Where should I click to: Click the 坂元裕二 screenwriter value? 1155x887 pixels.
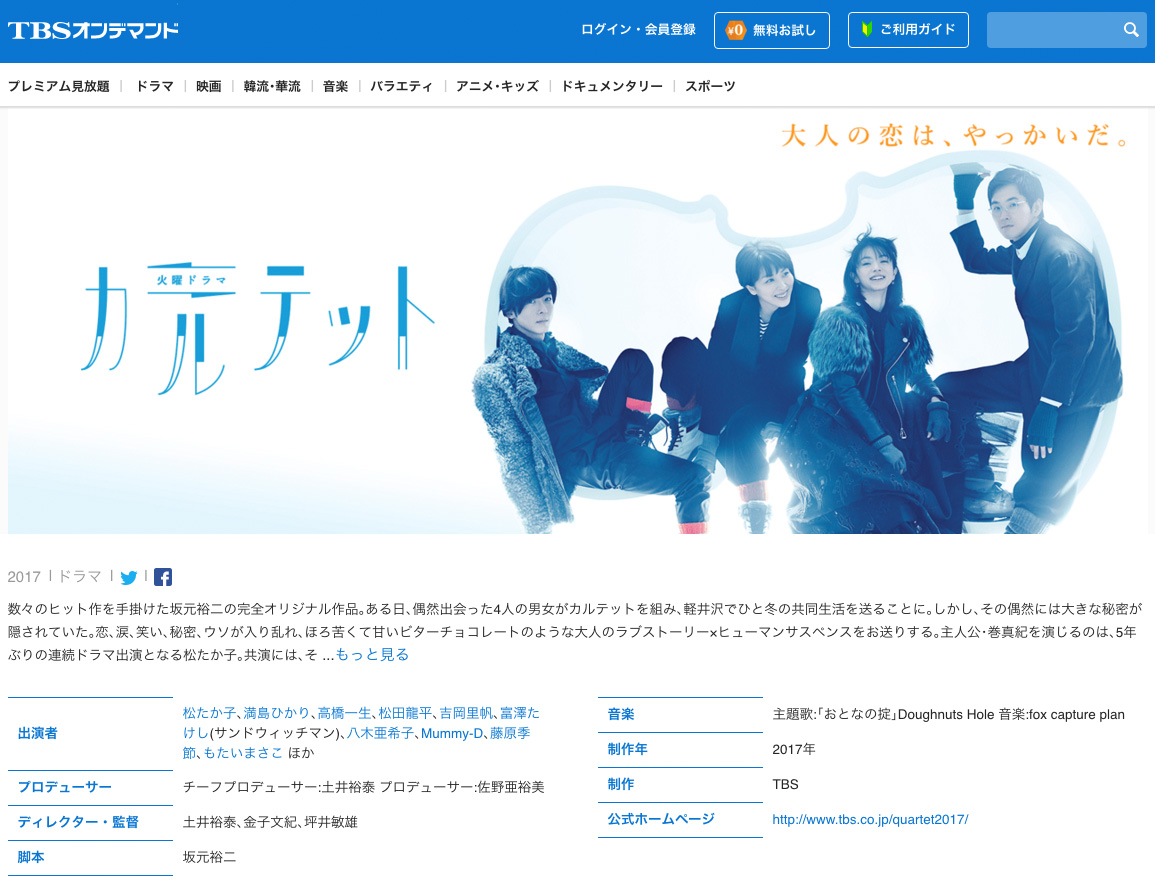point(209,857)
